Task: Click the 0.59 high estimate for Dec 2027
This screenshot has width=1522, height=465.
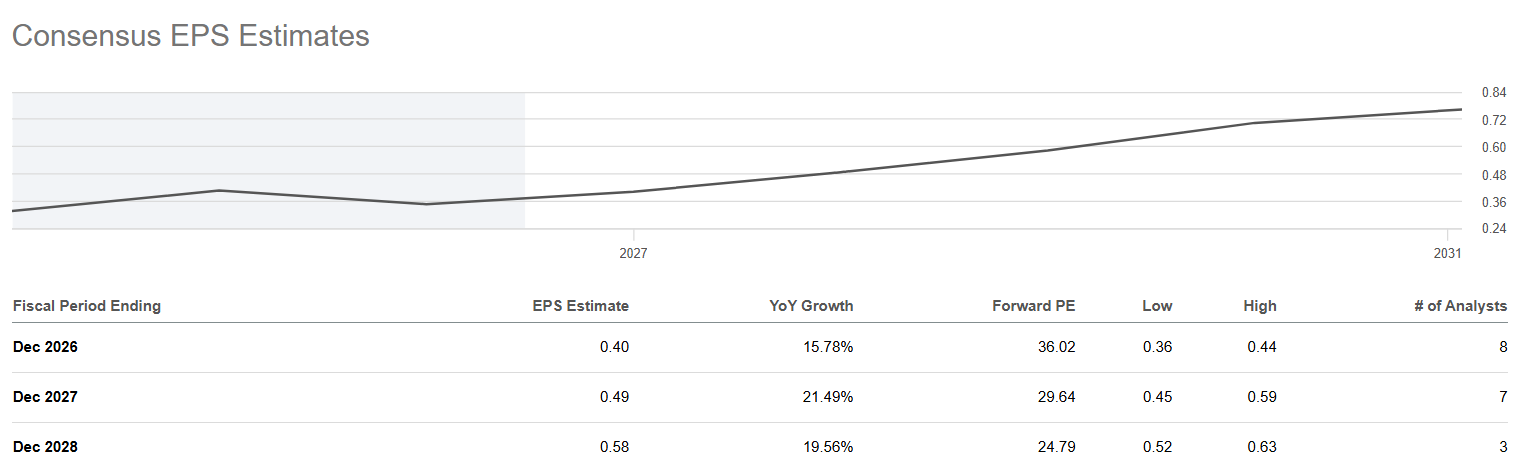Action: (x=1264, y=397)
